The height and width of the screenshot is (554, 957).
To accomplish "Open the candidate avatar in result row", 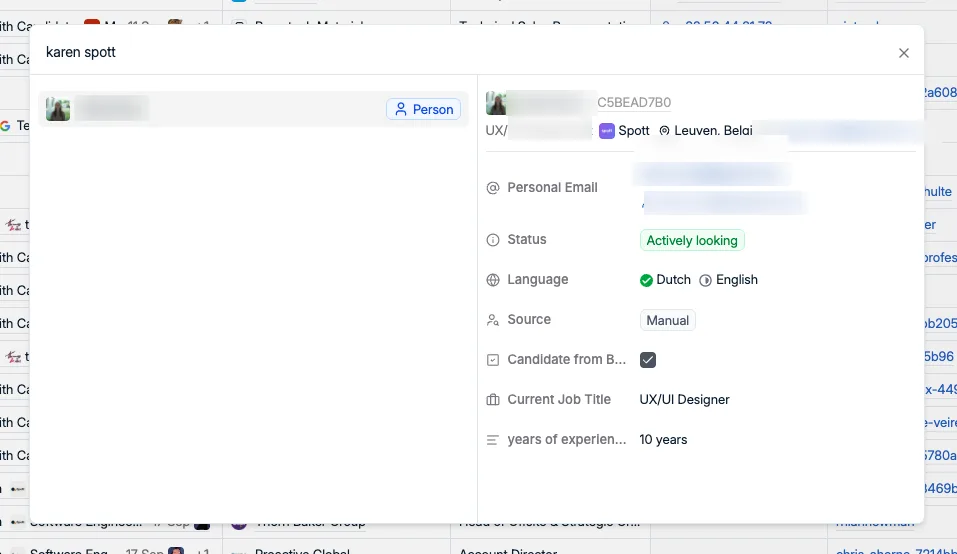I will click(58, 109).
